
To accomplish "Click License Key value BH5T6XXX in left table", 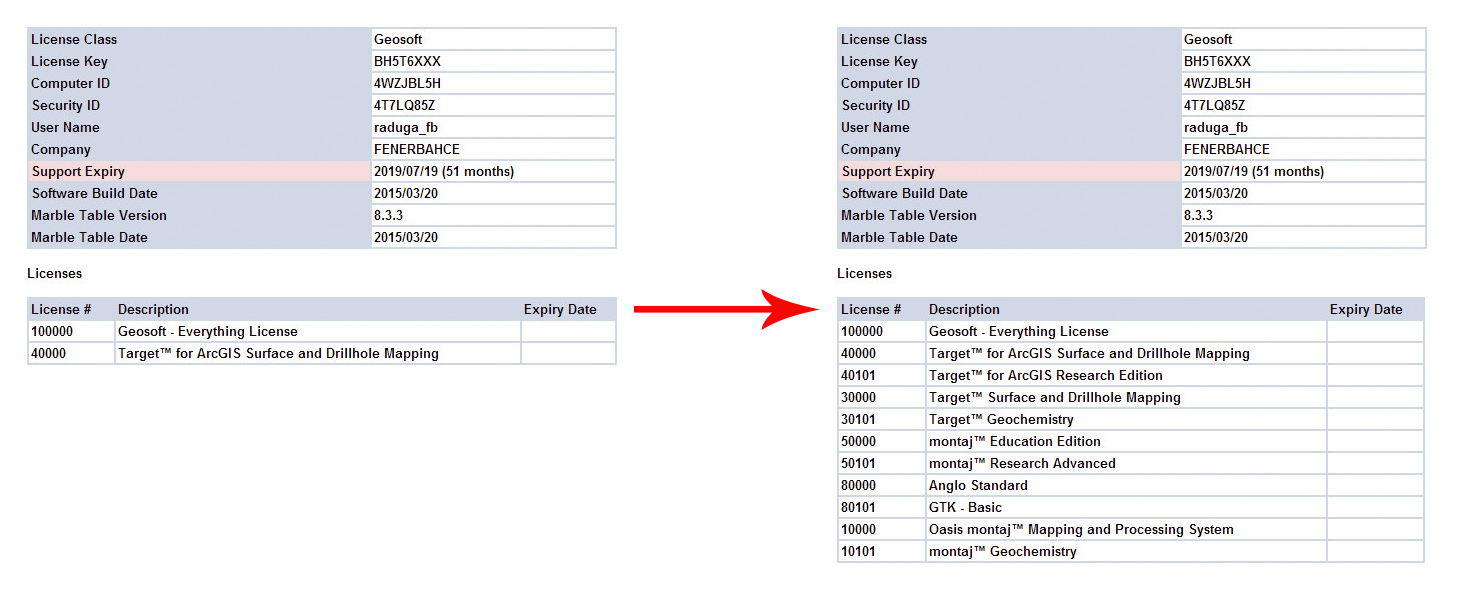I will [x=407, y=62].
